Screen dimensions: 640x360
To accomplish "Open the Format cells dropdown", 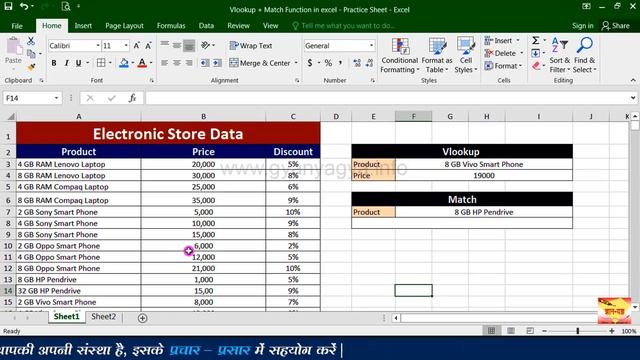I will point(503,66).
